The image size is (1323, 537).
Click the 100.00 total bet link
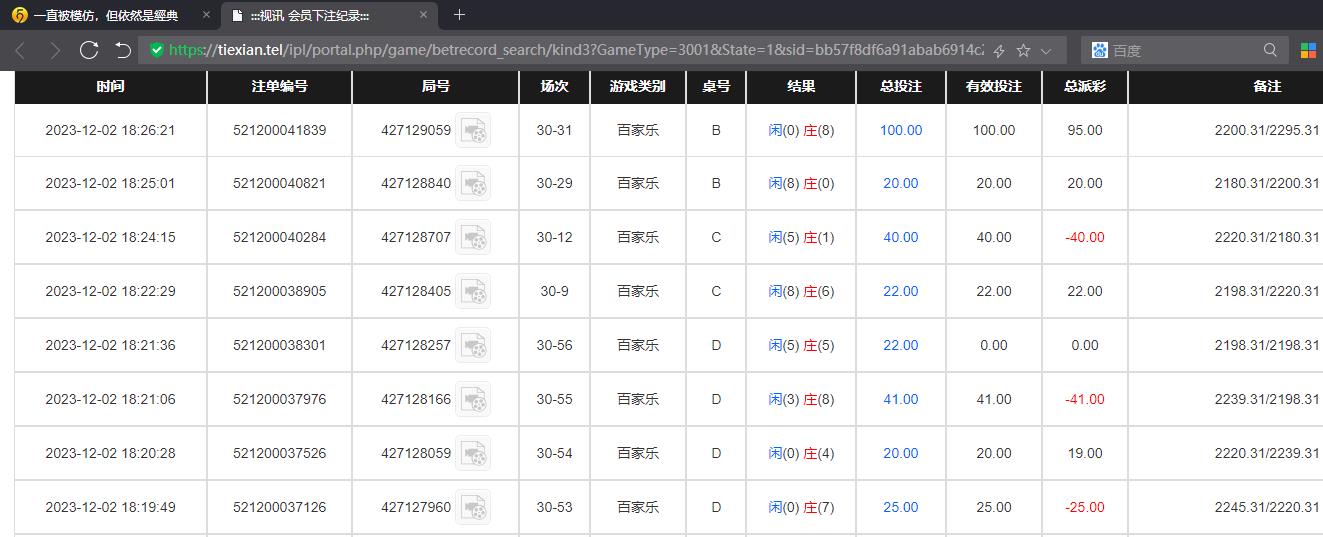(900, 130)
